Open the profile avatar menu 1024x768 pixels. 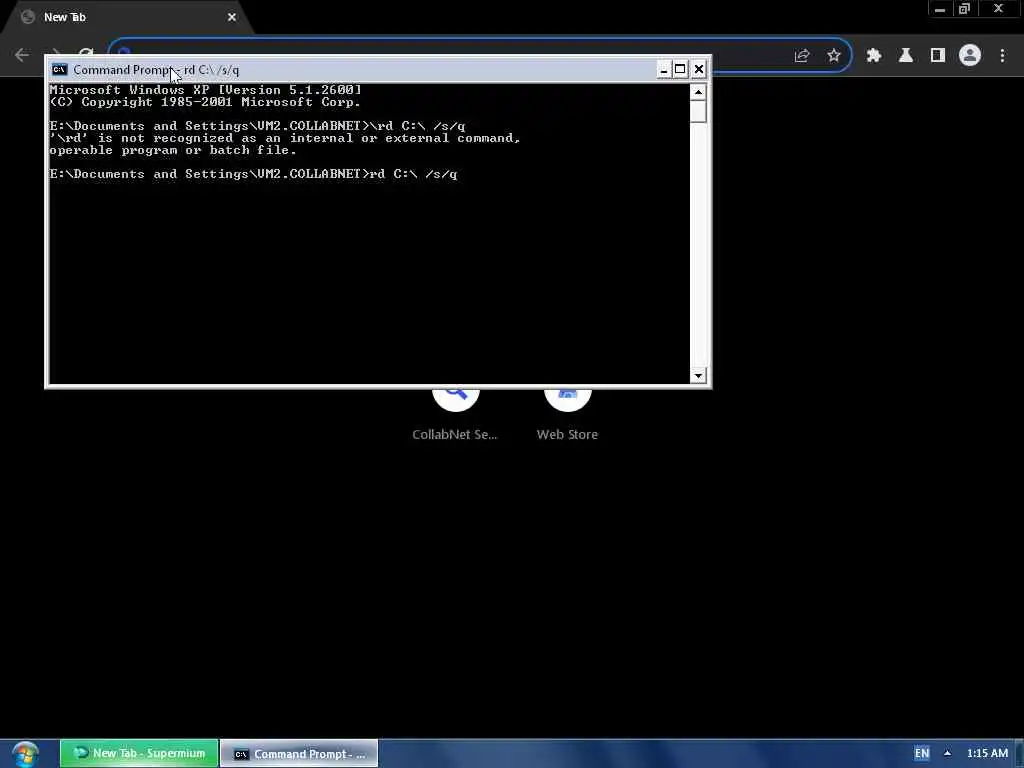coord(970,56)
